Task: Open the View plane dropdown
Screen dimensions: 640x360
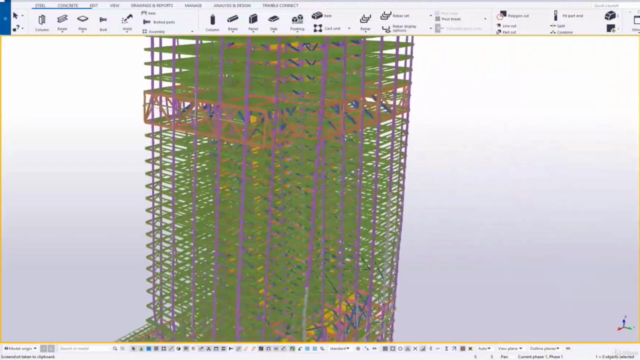Action: click(x=510, y=349)
